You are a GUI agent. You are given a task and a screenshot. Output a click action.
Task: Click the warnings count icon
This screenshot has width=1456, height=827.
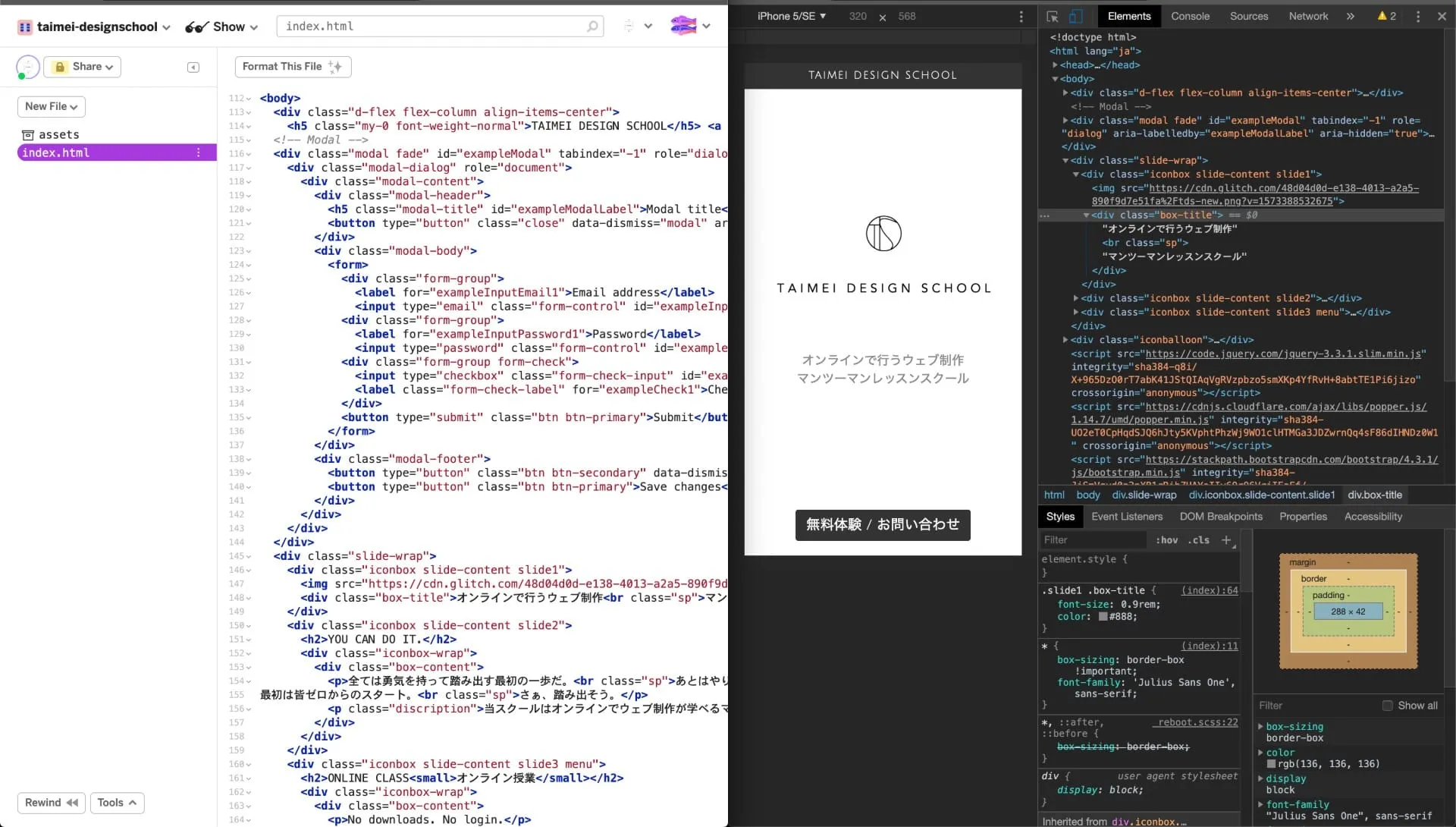pyautogui.click(x=1386, y=16)
